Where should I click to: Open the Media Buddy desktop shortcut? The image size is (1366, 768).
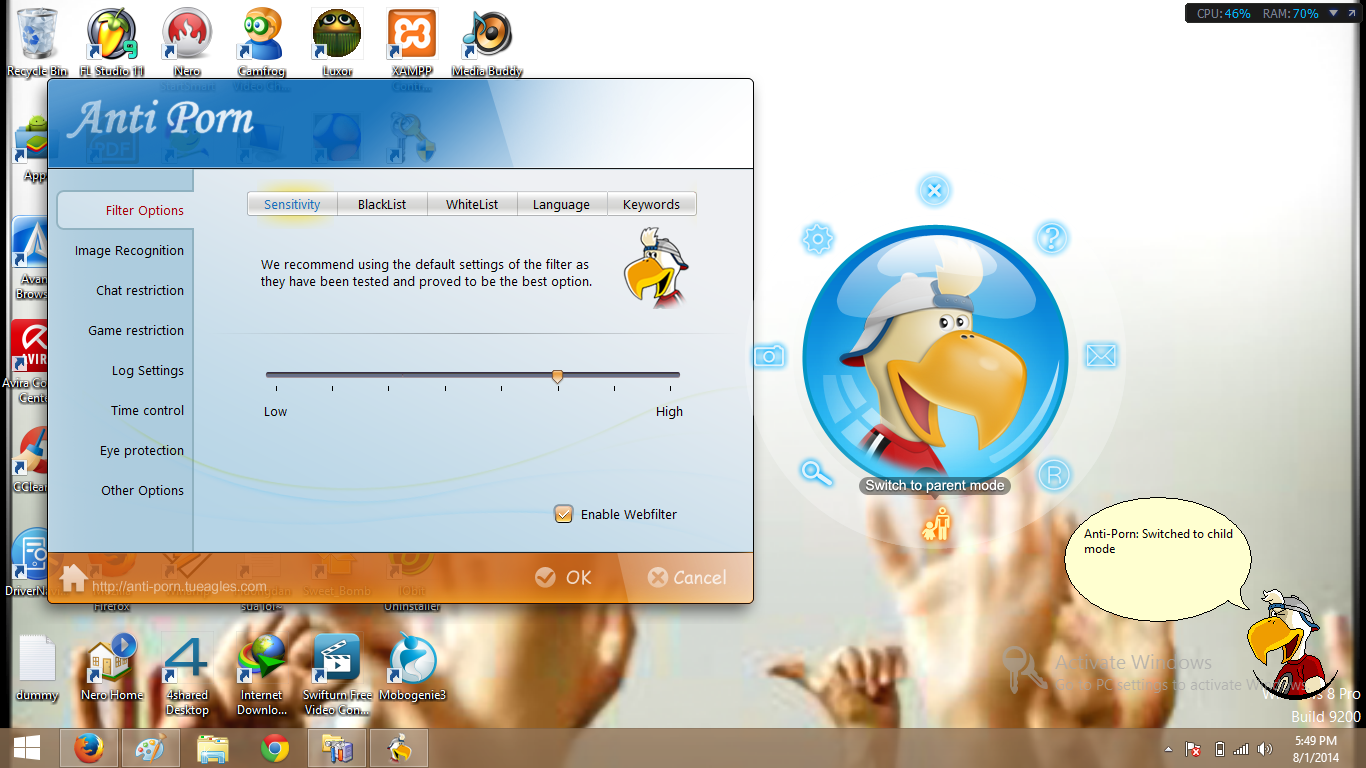[487, 43]
